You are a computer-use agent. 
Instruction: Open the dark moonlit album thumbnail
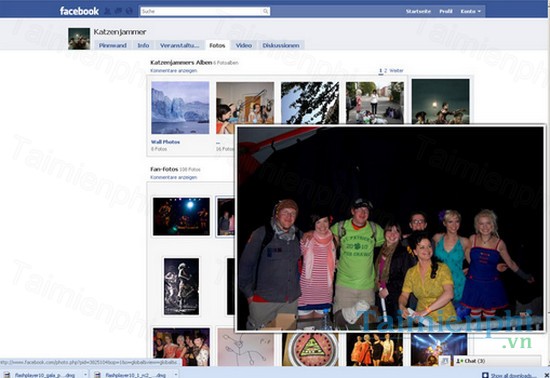(x=441, y=101)
